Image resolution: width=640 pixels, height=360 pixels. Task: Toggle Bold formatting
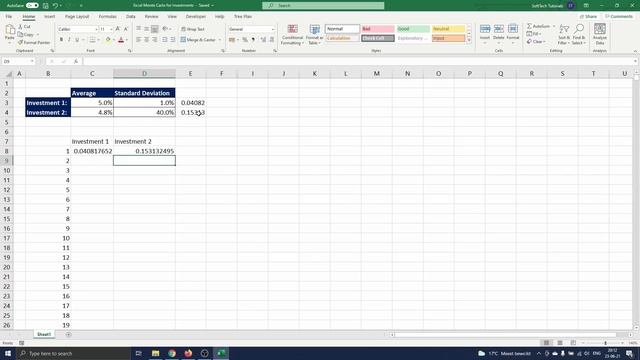(61, 40)
